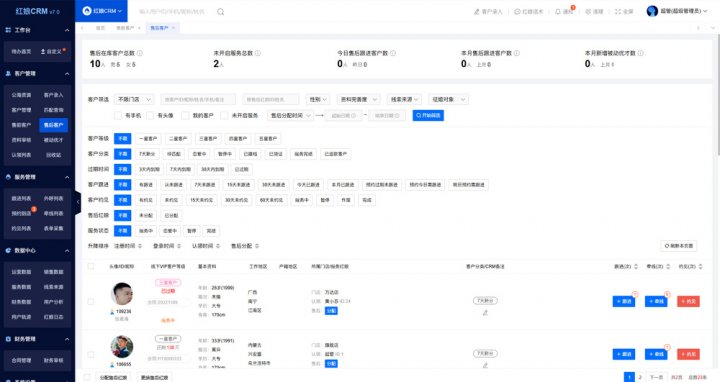Collapse the 客户管理 sidebar section
Viewport: 720px width, 382px height.
pos(67,73)
